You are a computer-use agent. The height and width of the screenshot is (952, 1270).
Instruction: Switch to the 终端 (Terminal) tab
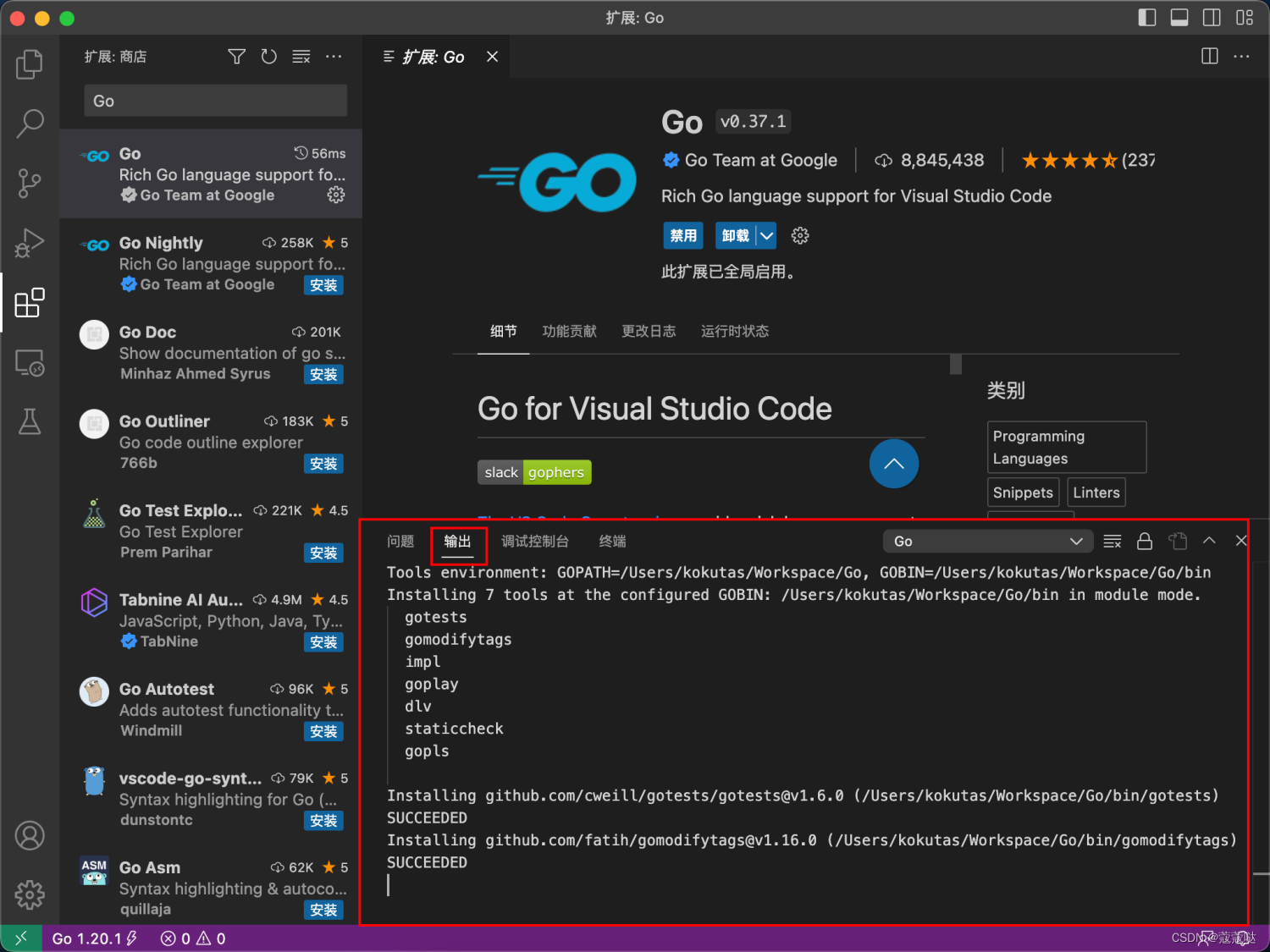(x=612, y=542)
